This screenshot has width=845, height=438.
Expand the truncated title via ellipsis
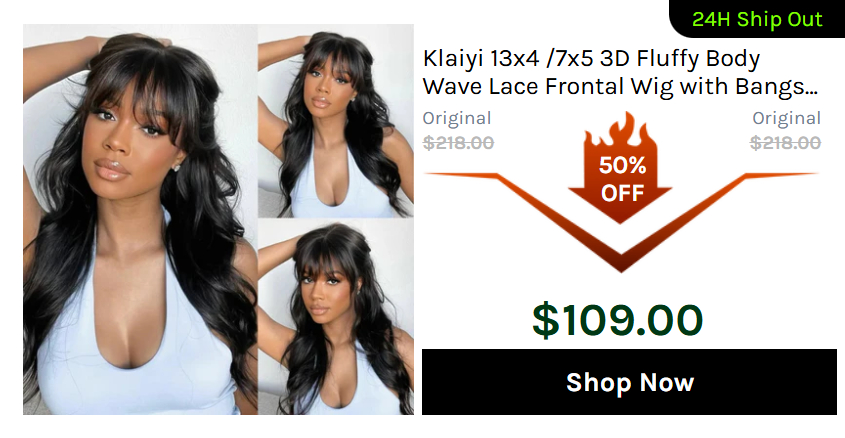[813, 93]
